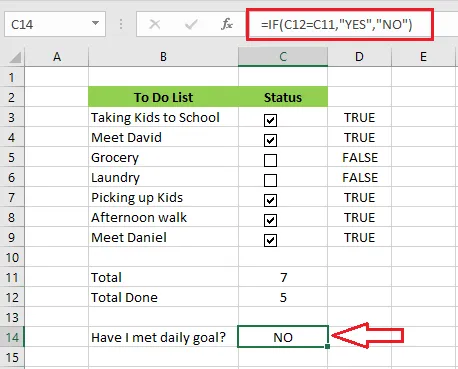
Task: Select row 11 header
Action: [12, 277]
